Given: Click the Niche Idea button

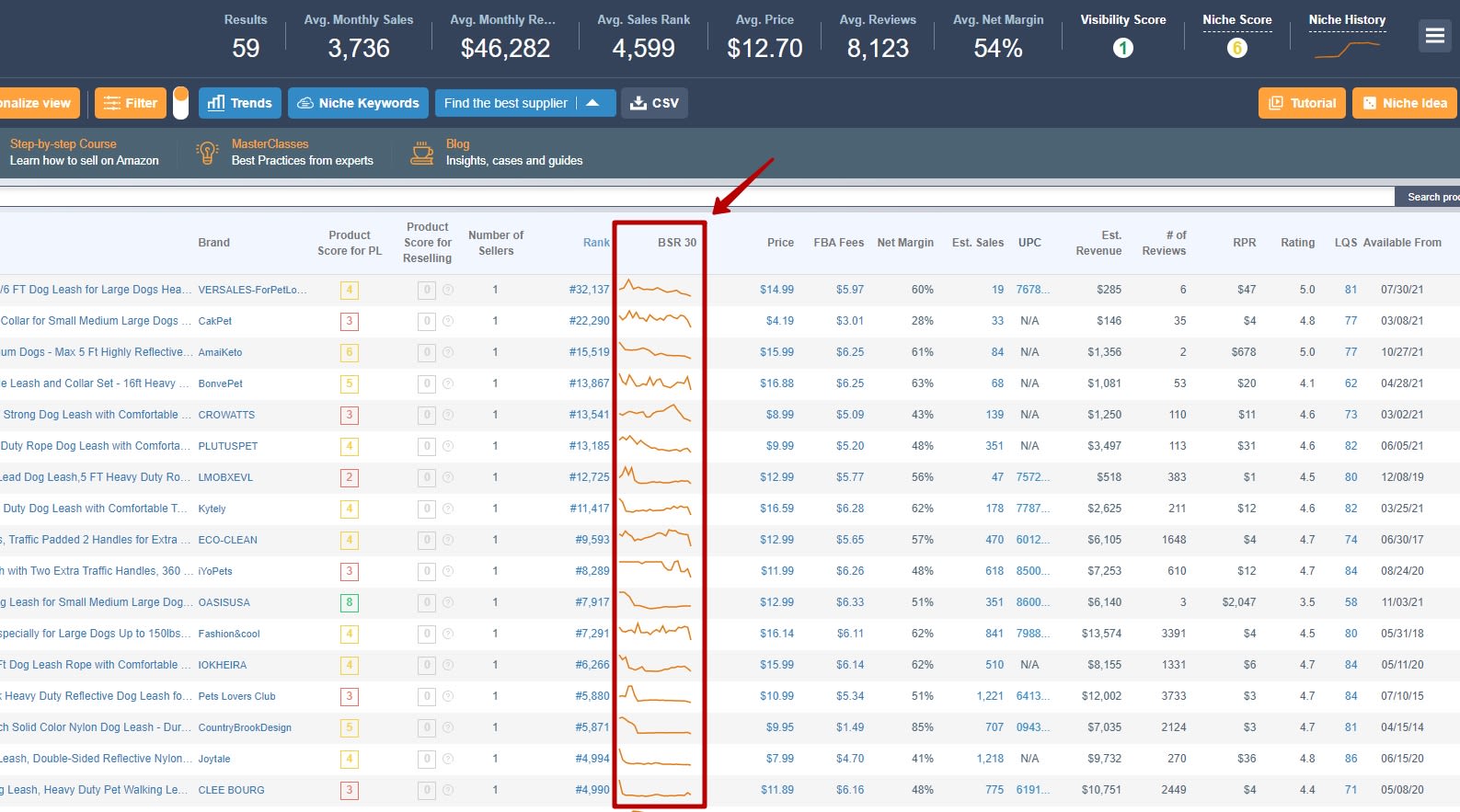Looking at the screenshot, I should coord(1405,103).
